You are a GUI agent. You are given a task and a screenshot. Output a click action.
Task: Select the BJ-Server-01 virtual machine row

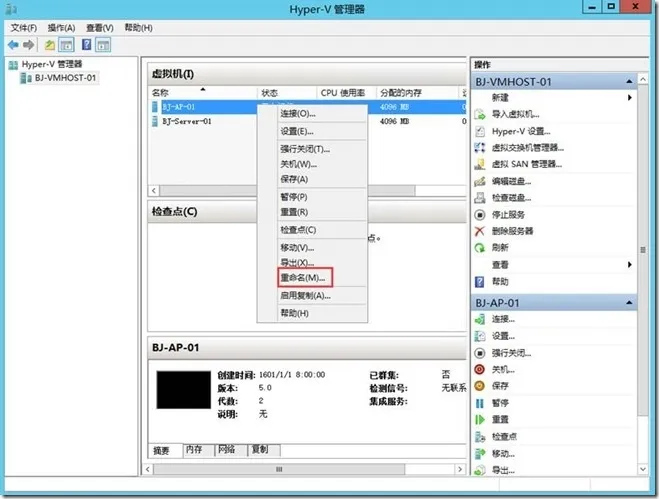click(308, 121)
